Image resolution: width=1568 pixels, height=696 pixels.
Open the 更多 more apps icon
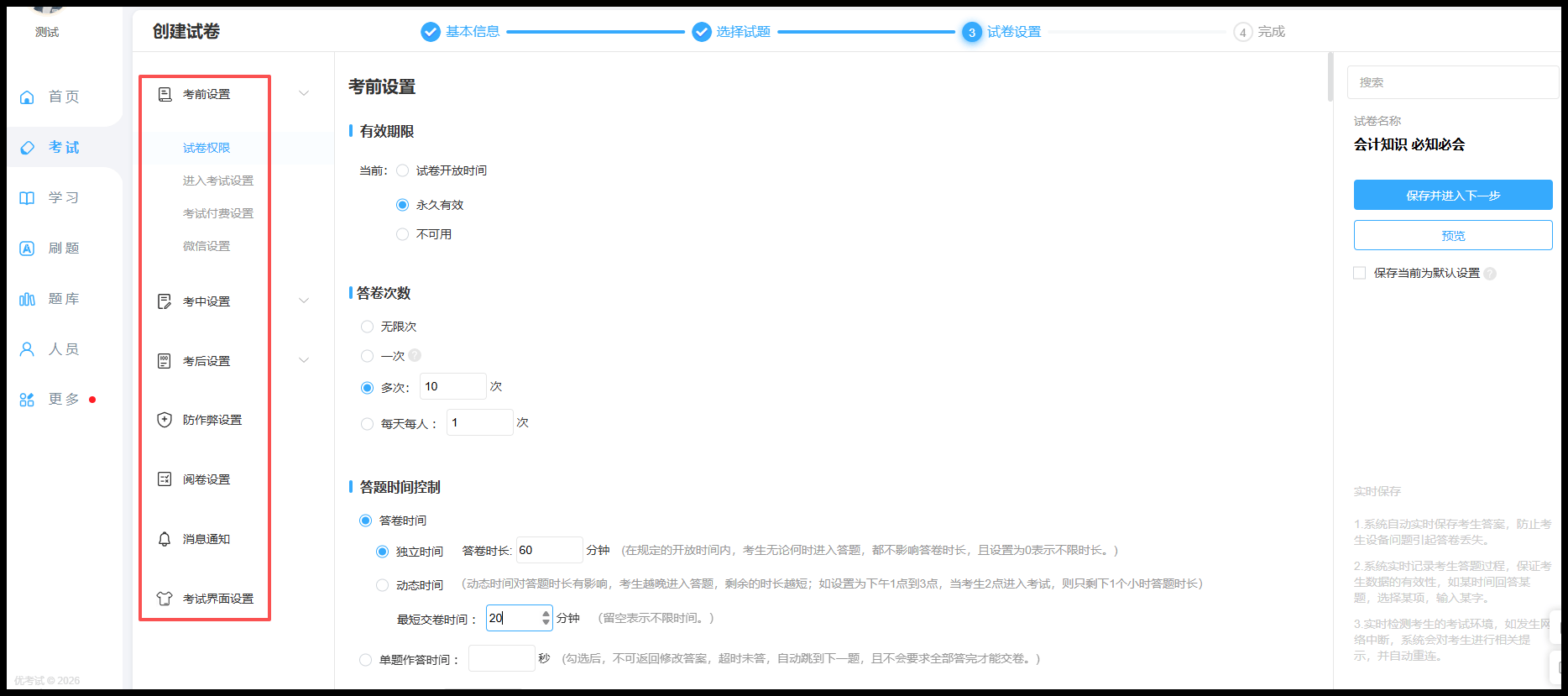point(27,400)
